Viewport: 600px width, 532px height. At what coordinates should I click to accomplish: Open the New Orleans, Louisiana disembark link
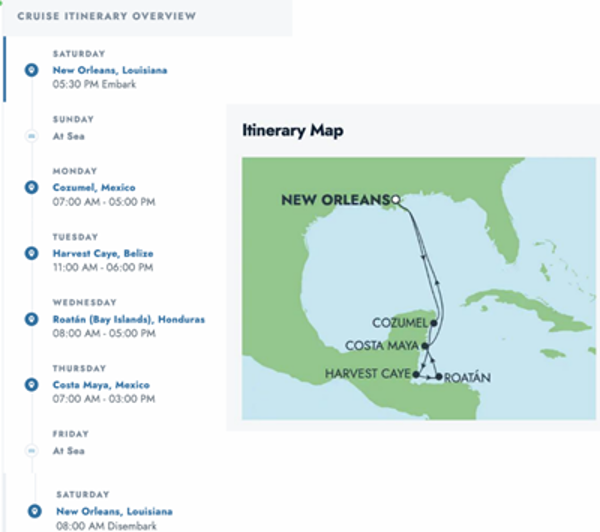tap(114, 511)
